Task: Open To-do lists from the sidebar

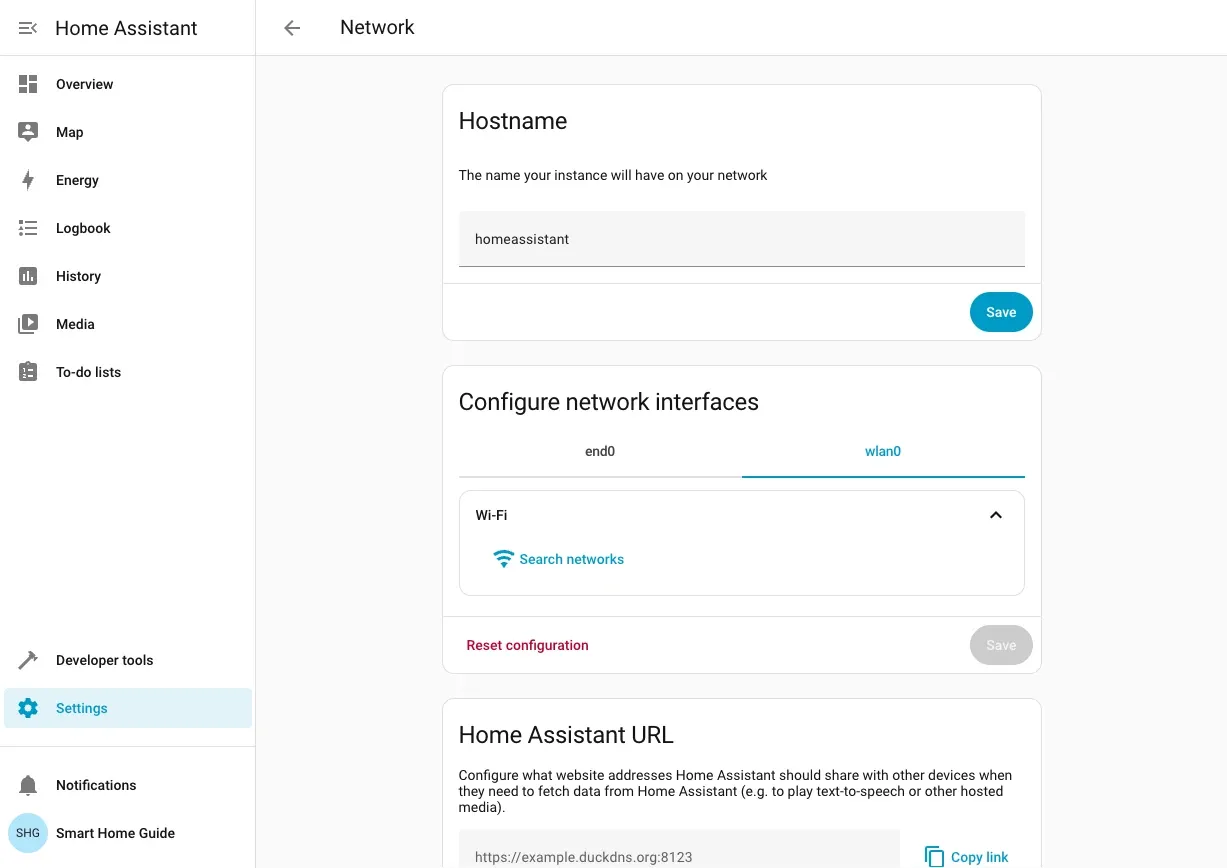Action: pos(128,372)
